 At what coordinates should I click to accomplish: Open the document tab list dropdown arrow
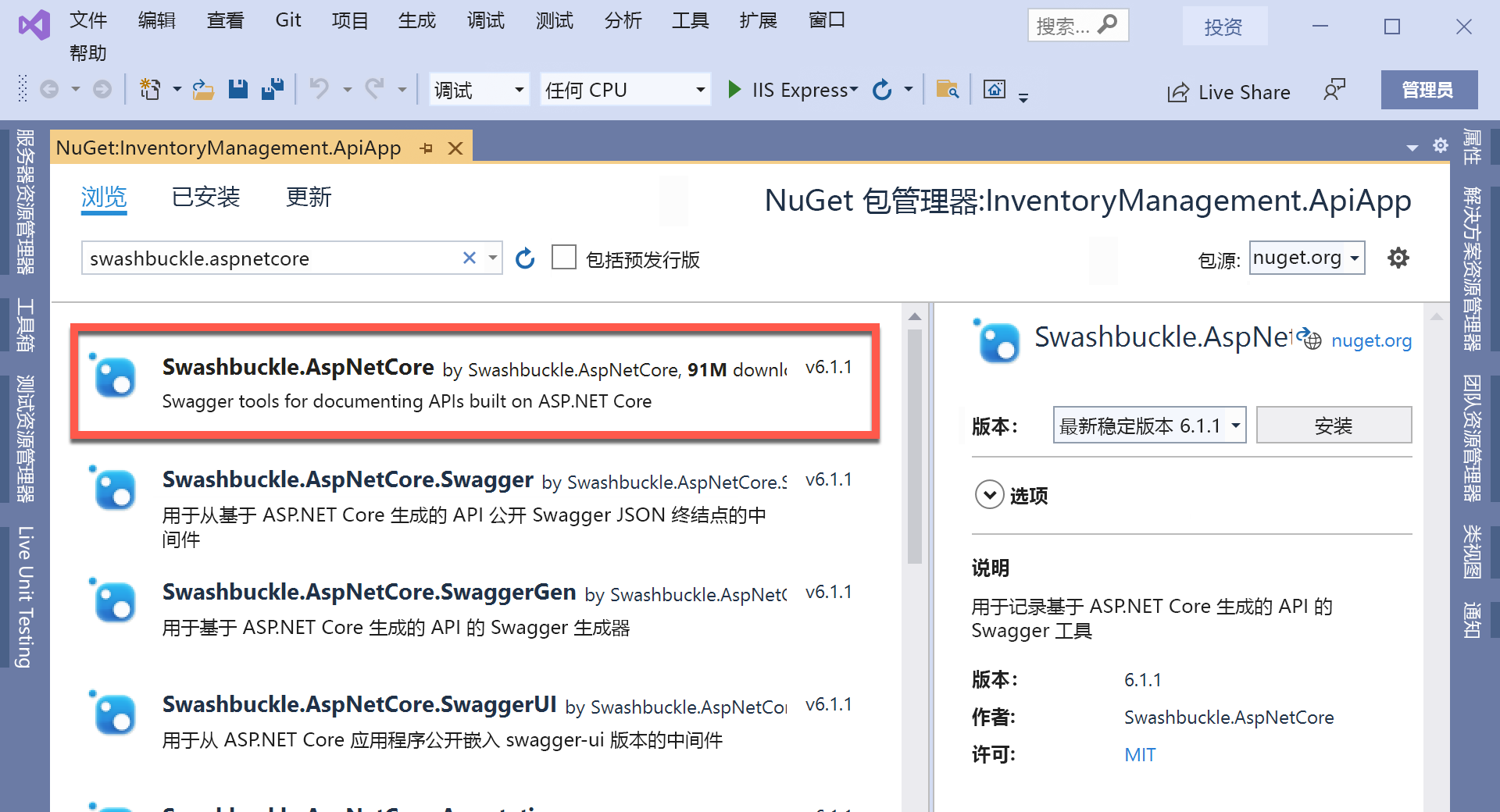pos(1412,148)
